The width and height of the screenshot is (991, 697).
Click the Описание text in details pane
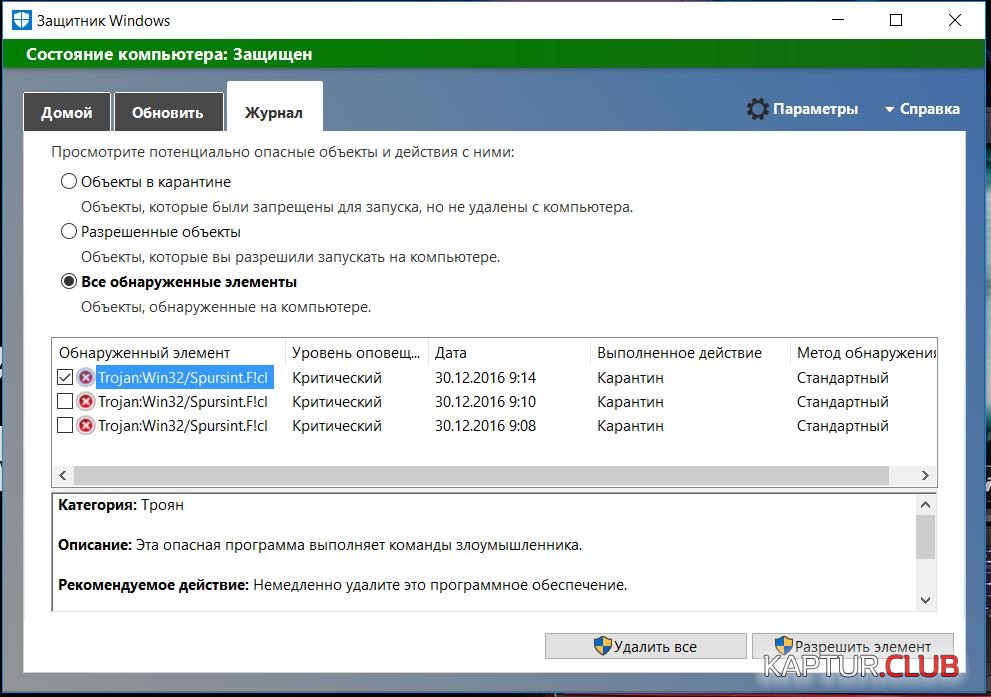(320, 545)
